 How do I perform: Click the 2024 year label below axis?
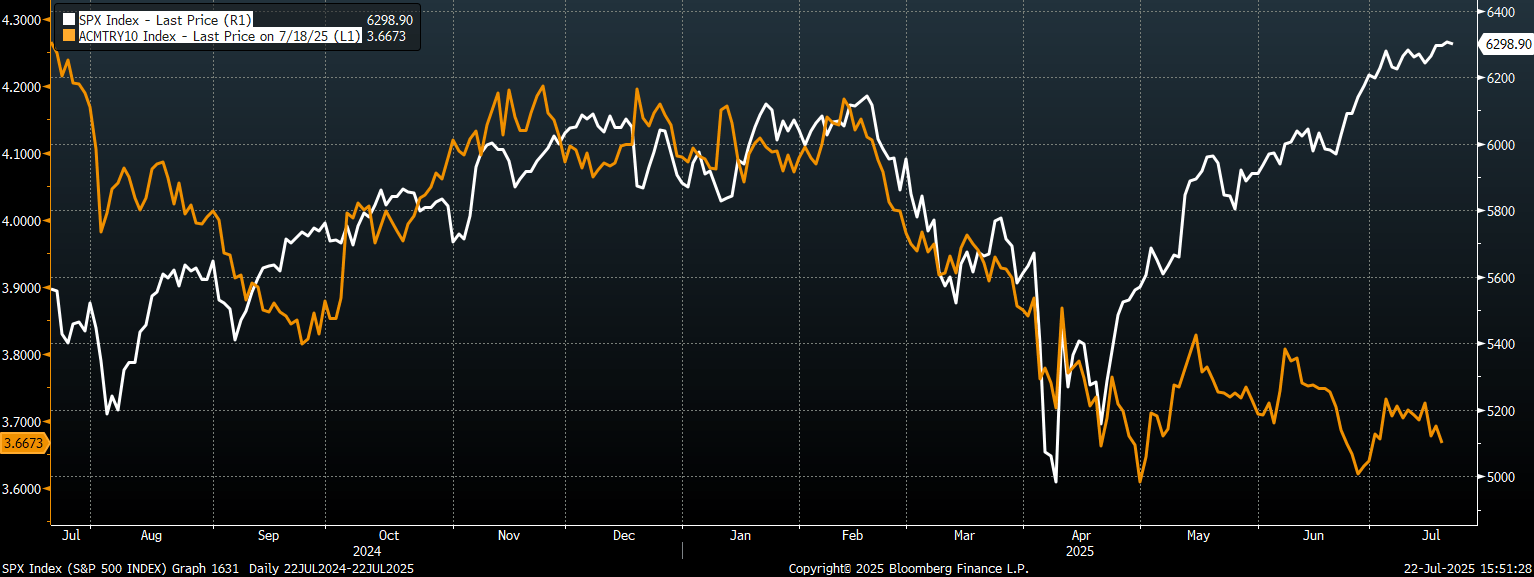[x=368, y=551]
